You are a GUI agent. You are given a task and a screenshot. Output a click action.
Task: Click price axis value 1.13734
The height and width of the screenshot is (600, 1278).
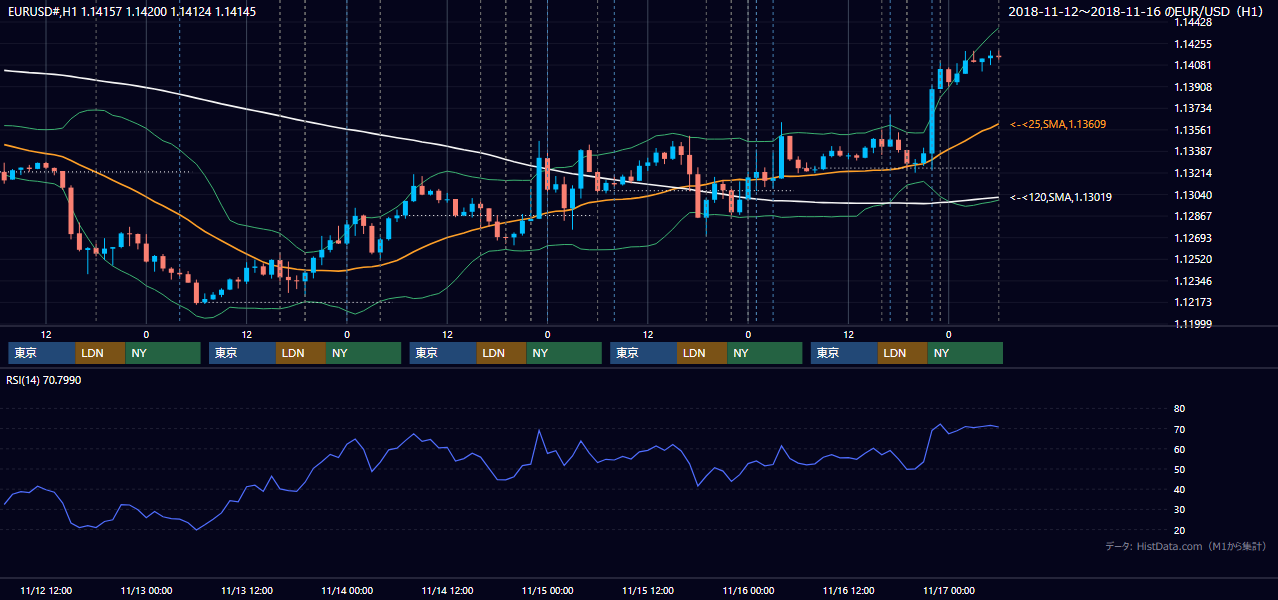(1192, 108)
